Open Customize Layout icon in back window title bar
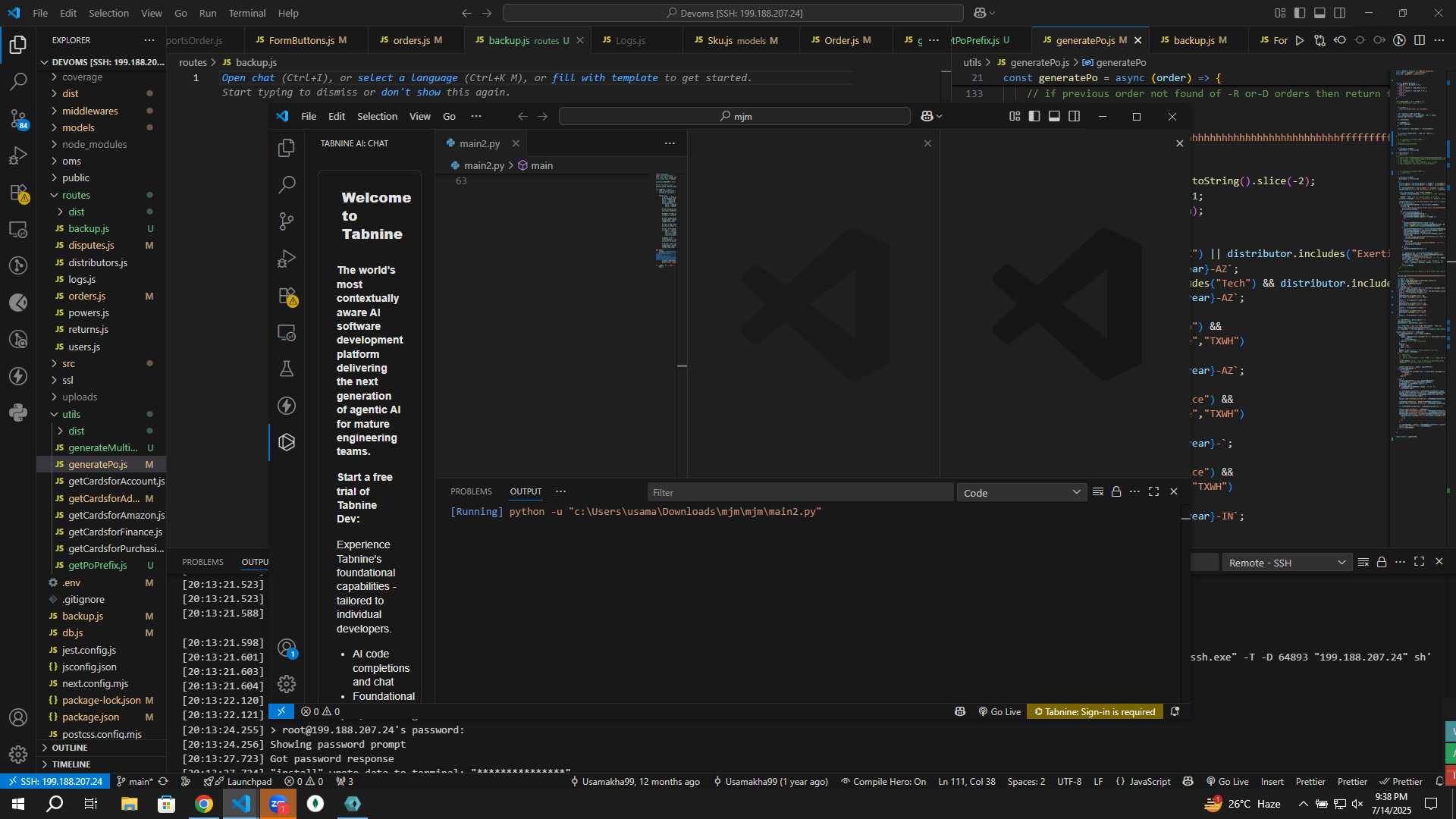Screen dimensions: 1456x819 (x=1280, y=13)
